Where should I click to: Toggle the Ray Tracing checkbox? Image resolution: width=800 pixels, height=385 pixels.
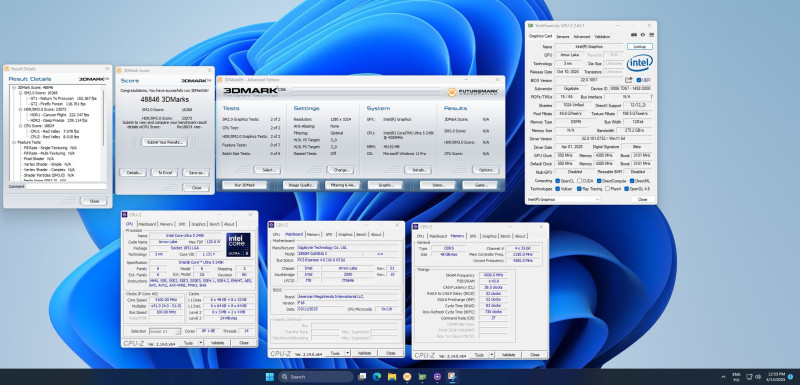point(579,189)
